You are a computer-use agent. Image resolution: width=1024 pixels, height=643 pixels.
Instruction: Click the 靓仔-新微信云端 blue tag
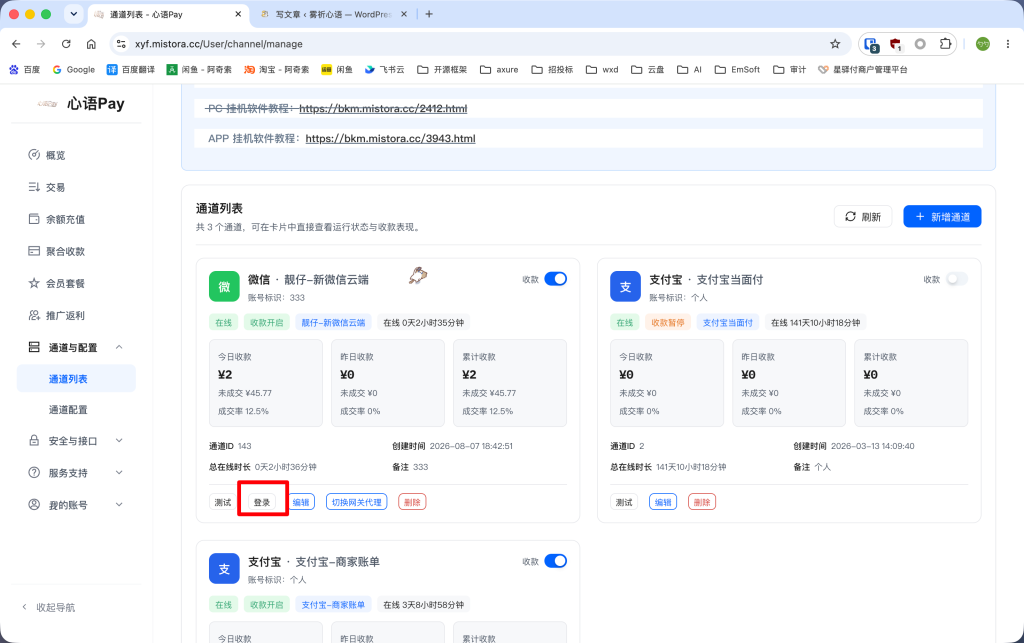click(x=333, y=322)
